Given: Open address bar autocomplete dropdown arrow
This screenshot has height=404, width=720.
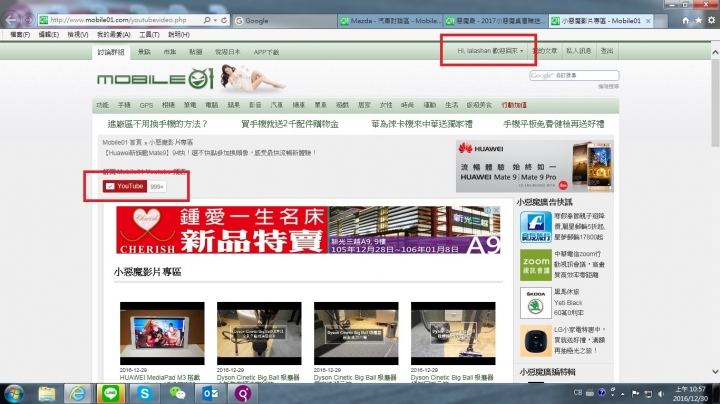Looking at the screenshot, I should tap(215, 20).
